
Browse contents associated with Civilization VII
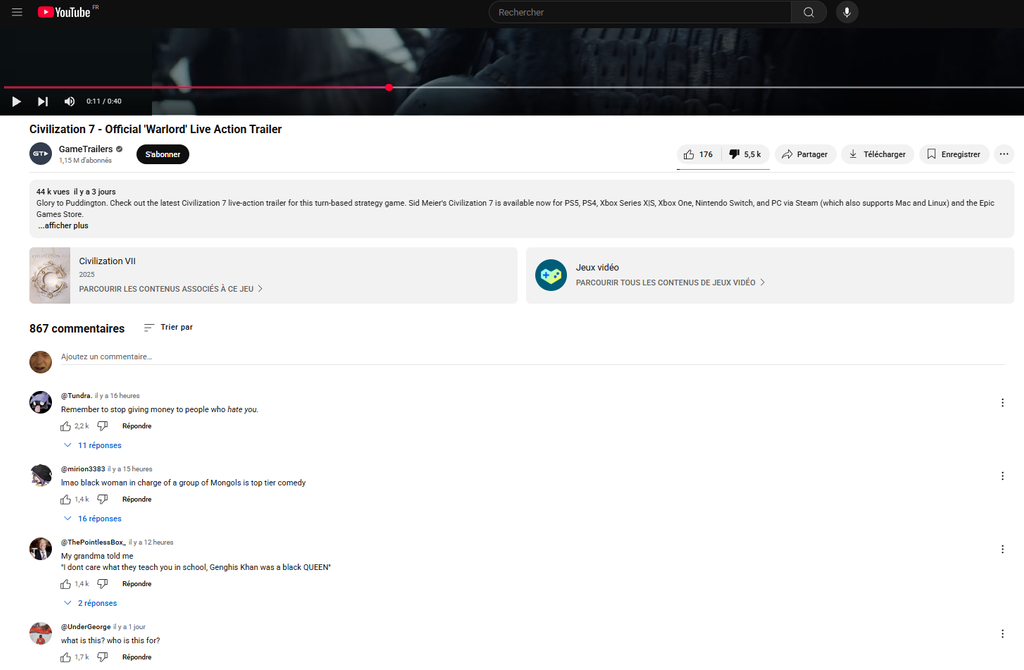[171, 289]
